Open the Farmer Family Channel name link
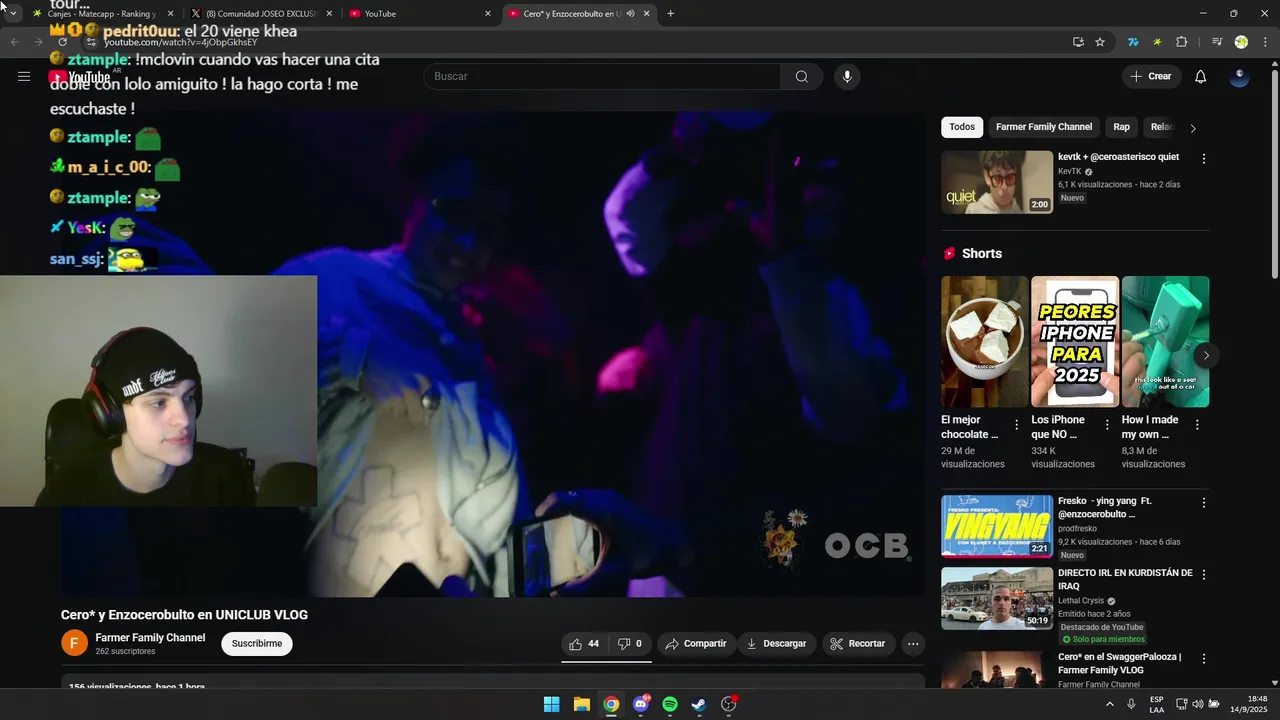The image size is (1280, 720). 150,638
